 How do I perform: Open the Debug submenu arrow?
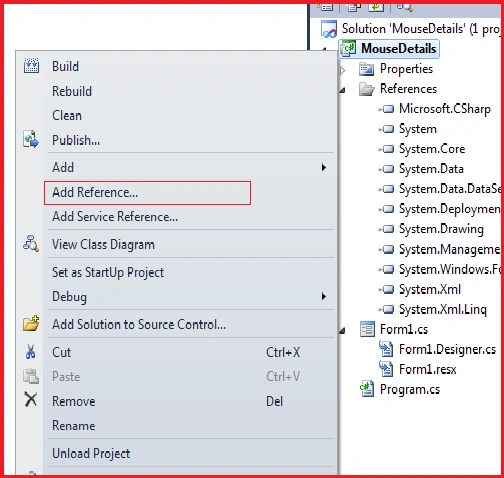[323, 296]
